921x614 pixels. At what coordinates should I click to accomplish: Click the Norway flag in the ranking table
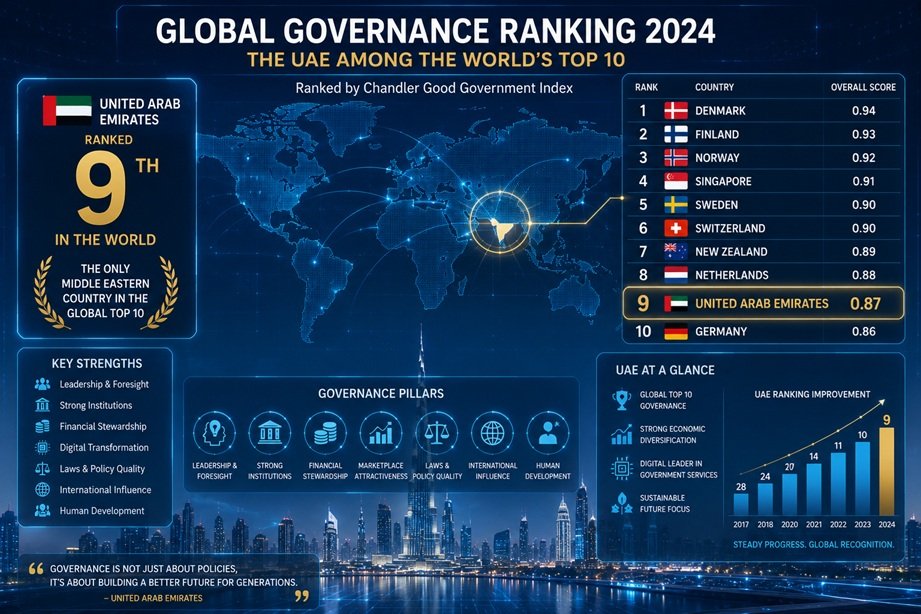[675, 157]
